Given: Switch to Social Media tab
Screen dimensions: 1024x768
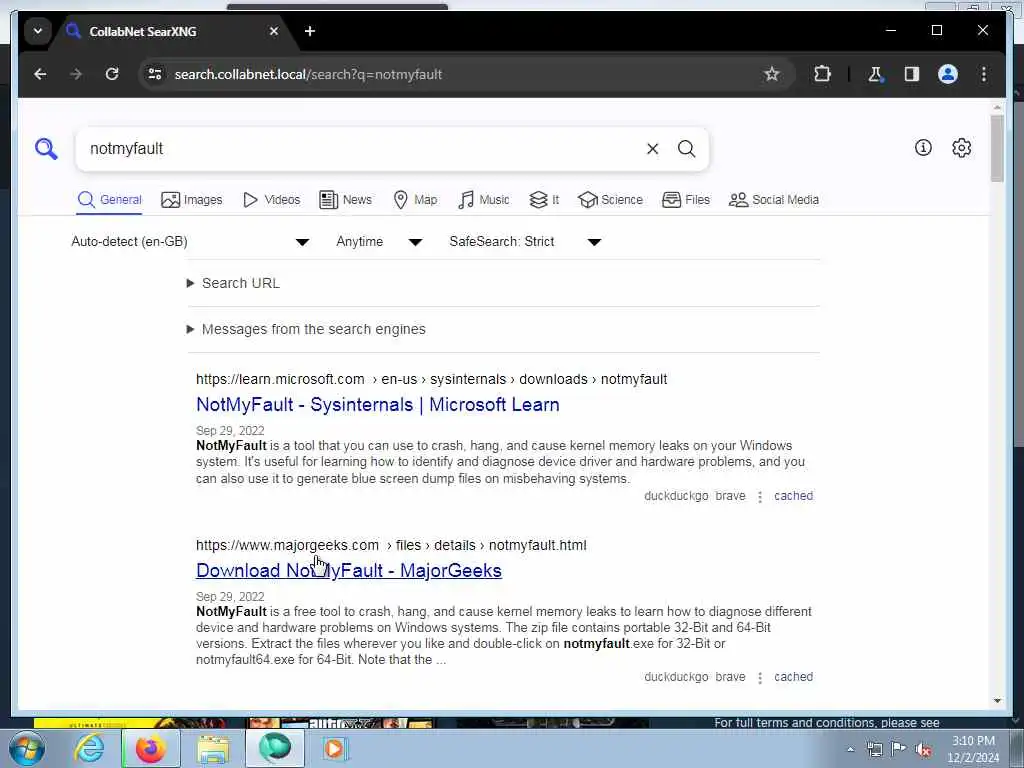Looking at the screenshot, I should point(774,200).
